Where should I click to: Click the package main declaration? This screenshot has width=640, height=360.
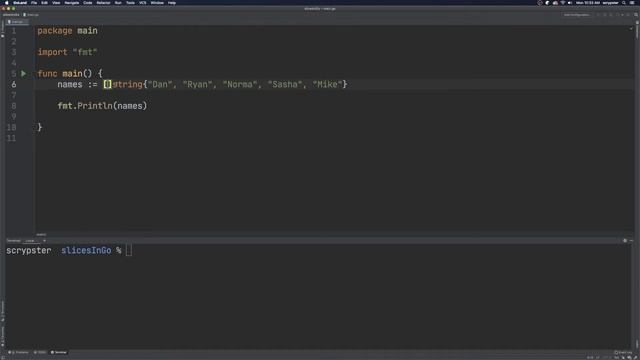(67, 31)
